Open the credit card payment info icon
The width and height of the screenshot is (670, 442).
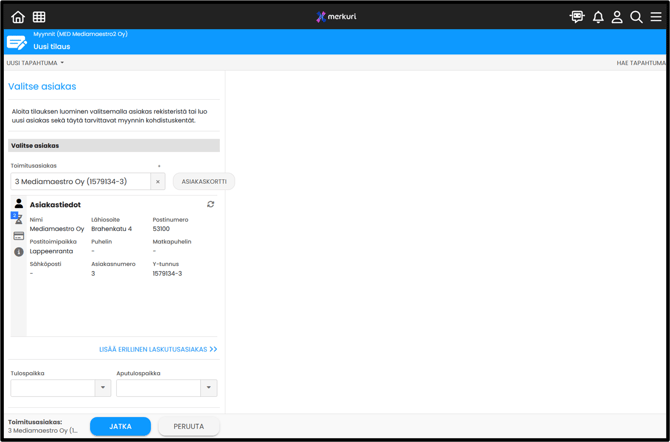[18, 236]
